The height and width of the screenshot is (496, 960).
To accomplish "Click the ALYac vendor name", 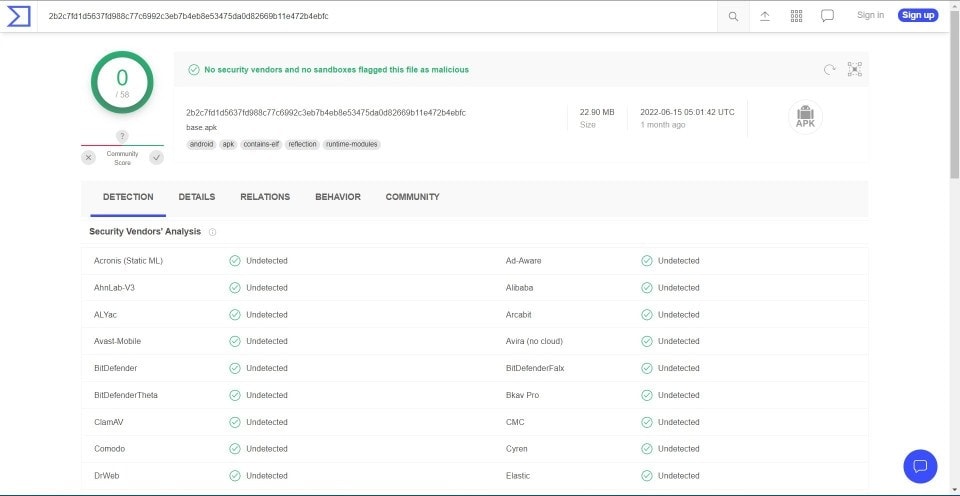I will 105,315.
